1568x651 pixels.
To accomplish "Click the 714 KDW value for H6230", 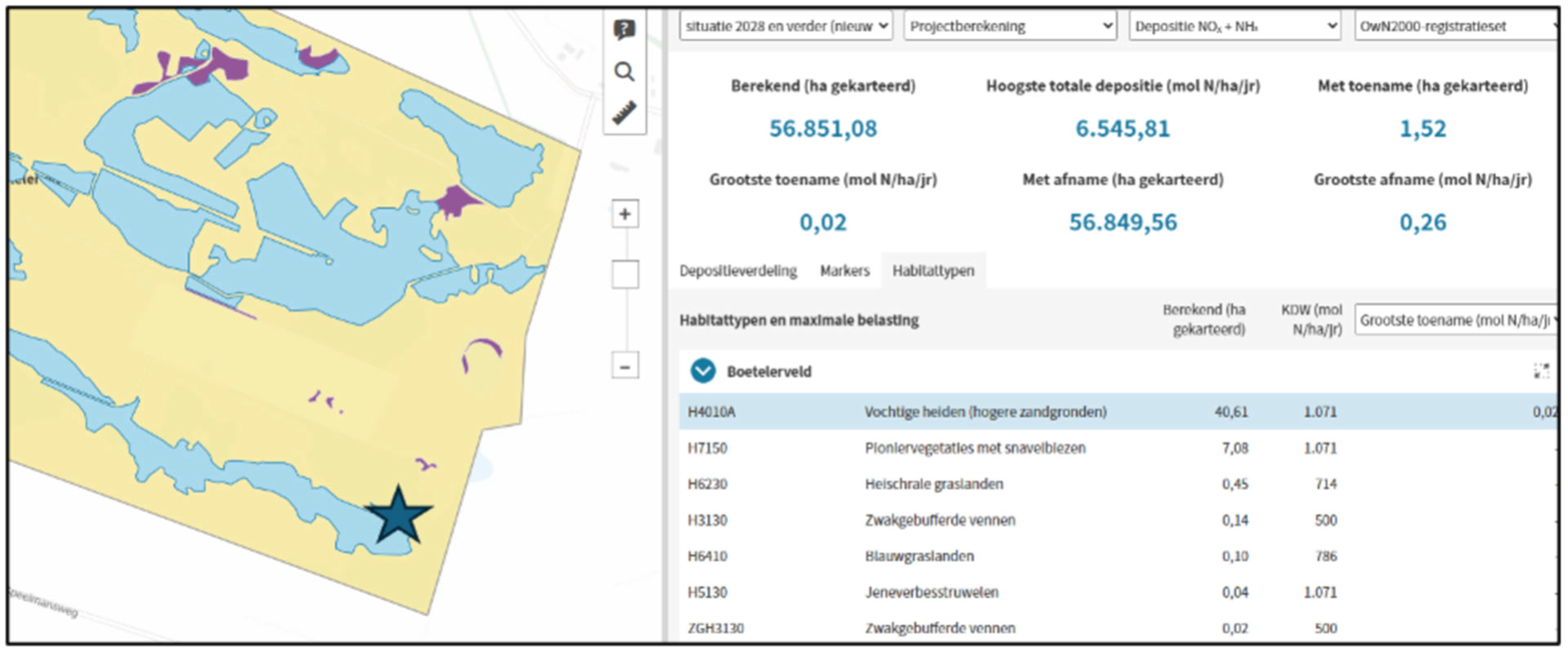I will pyautogui.click(x=1326, y=484).
